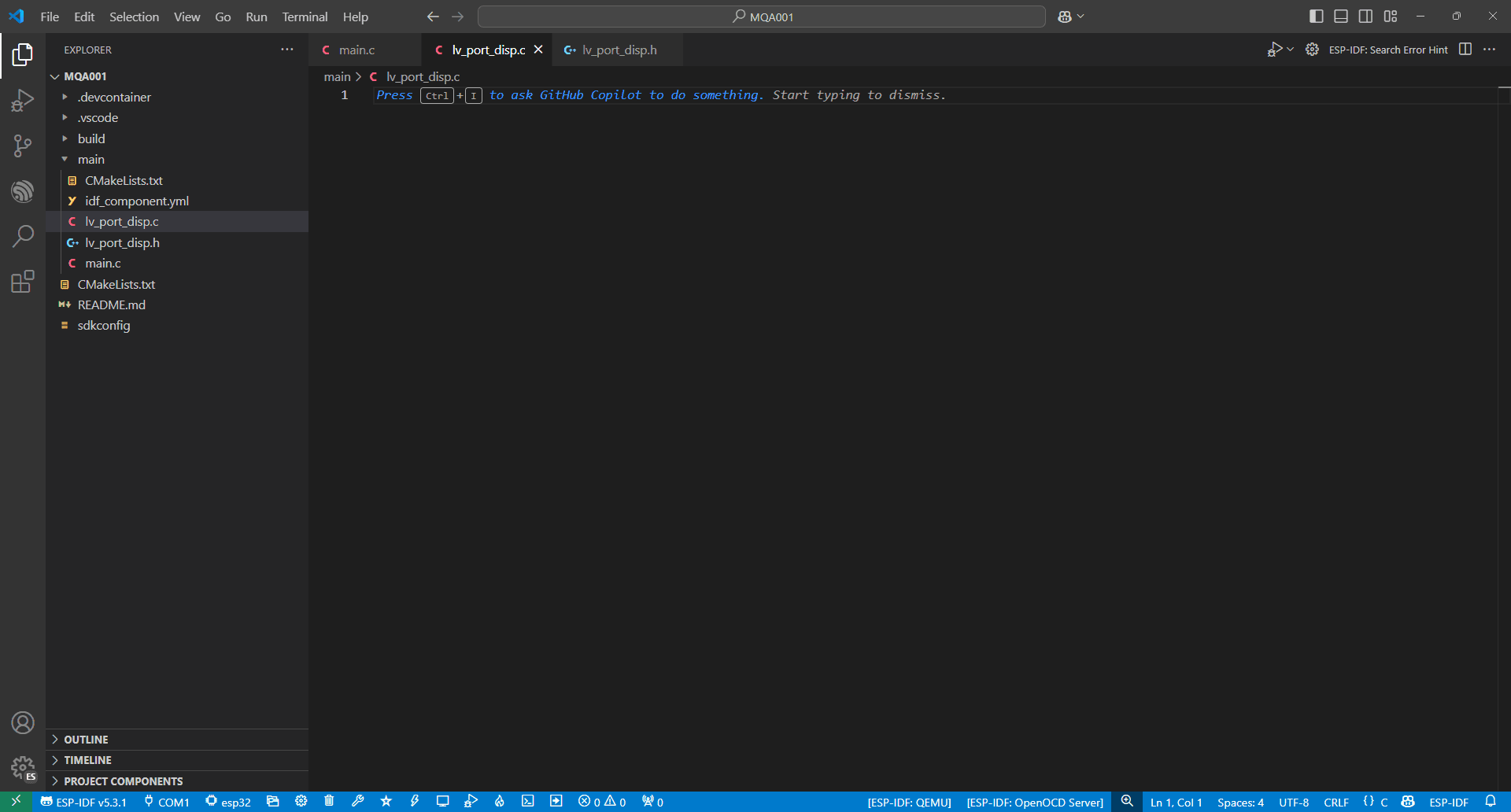
Task: Click ESP-IDF QEMU status item
Action: (909, 802)
